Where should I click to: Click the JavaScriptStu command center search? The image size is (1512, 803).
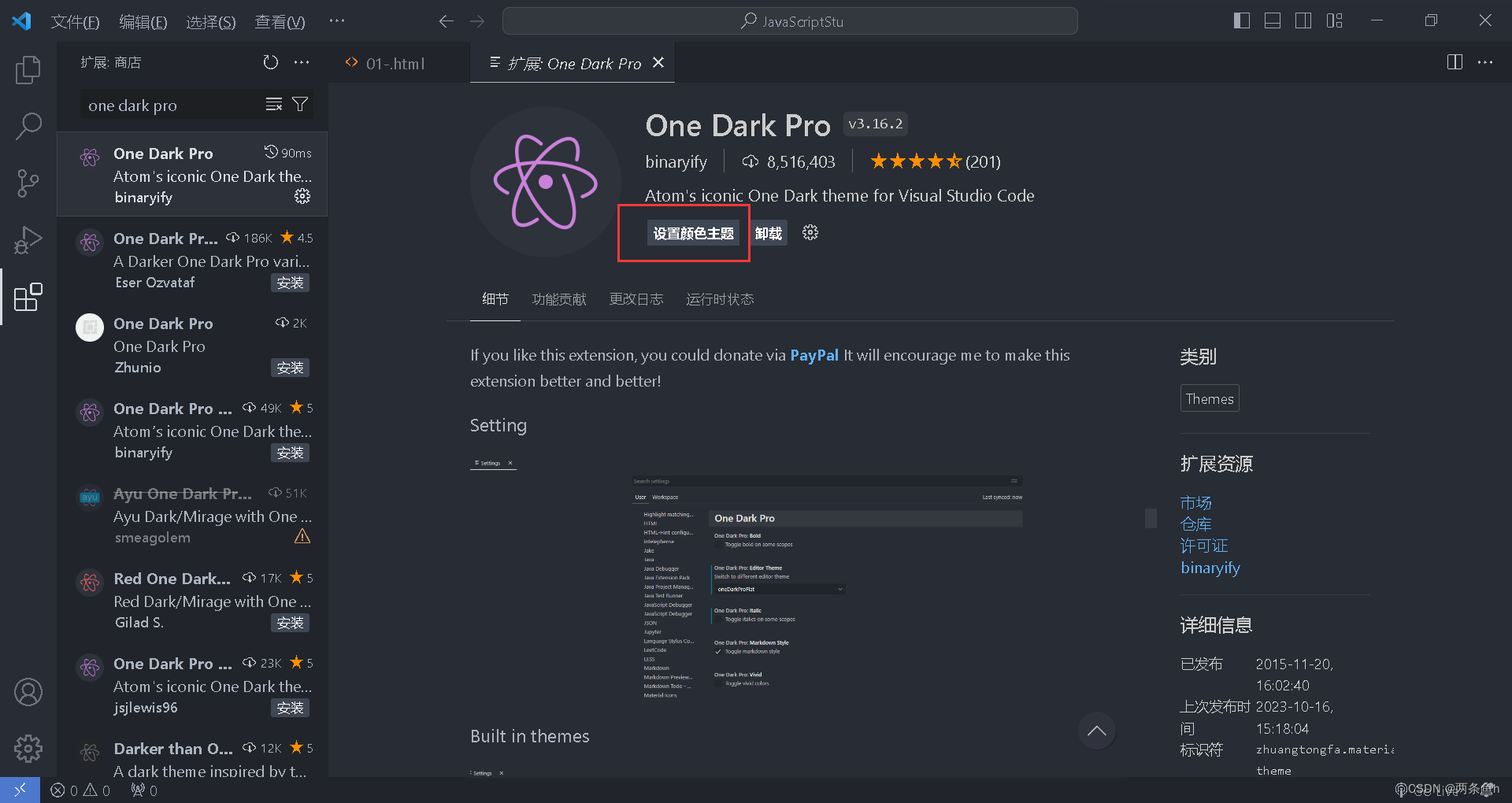click(790, 21)
